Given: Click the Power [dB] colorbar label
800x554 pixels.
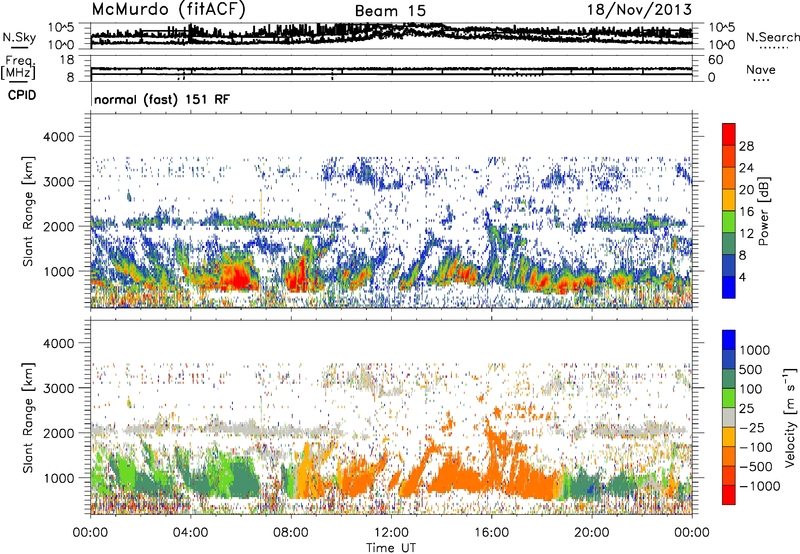Looking at the screenshot, I should coord(764,211).
